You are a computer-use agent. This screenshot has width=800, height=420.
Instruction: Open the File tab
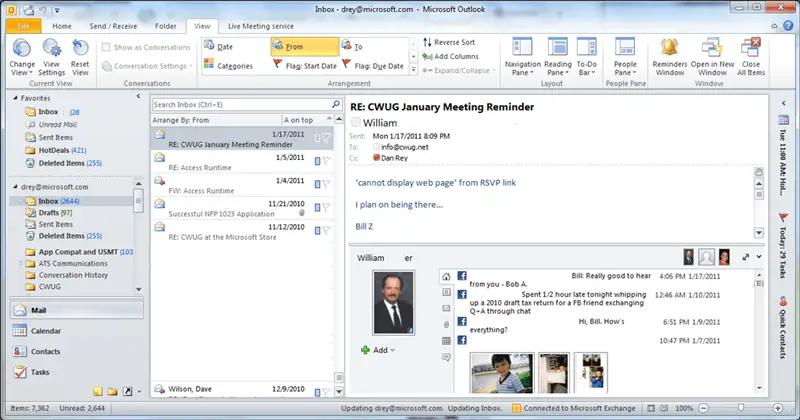point(23,26)
